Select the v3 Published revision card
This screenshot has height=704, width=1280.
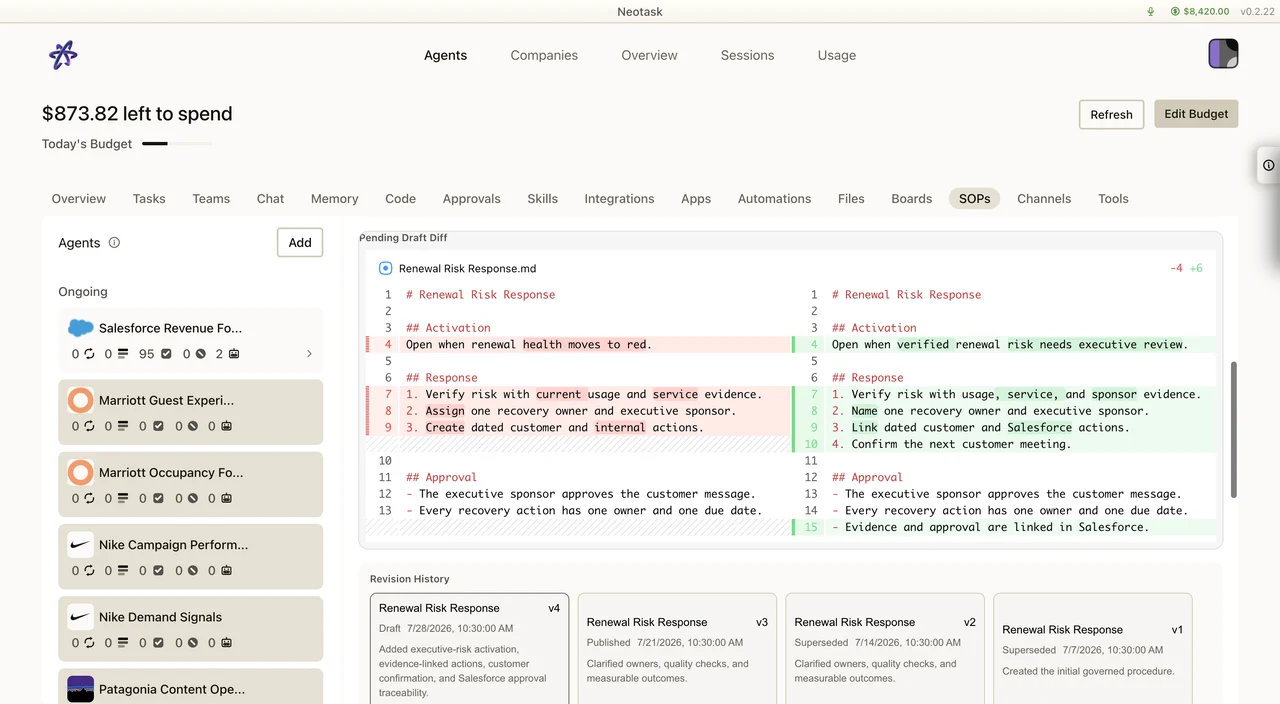(677, 649)
